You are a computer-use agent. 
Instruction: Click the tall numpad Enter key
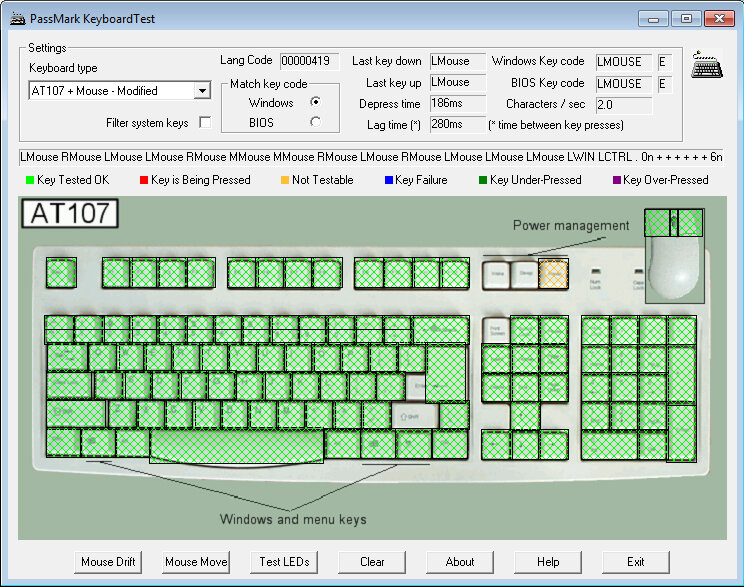(682, 433)
